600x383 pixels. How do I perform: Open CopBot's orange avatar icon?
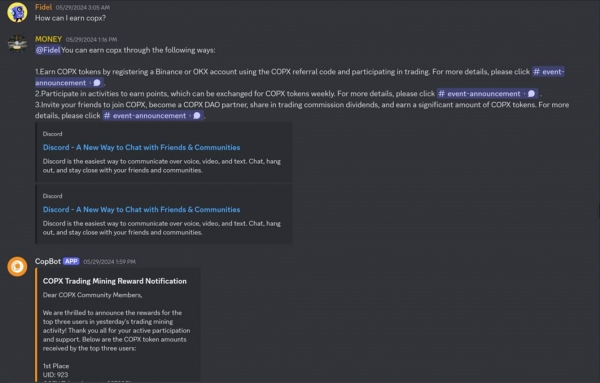[x=17, y=266]
